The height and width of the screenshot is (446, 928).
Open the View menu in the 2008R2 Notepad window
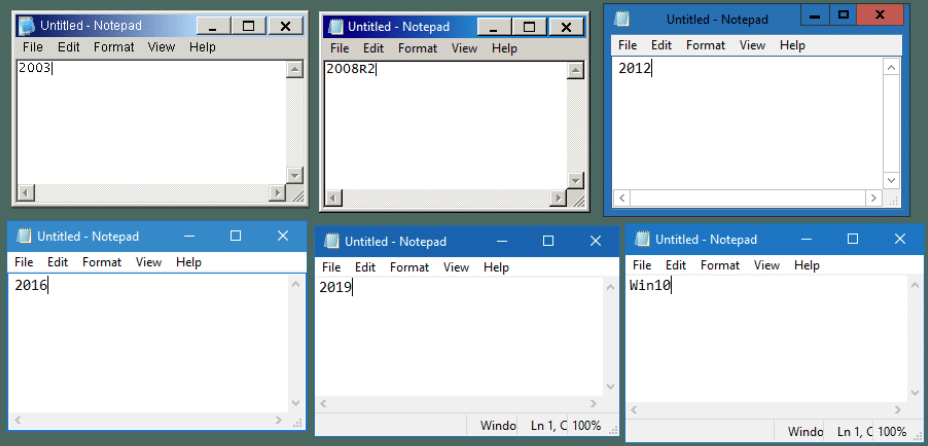[x=465, y=48]
